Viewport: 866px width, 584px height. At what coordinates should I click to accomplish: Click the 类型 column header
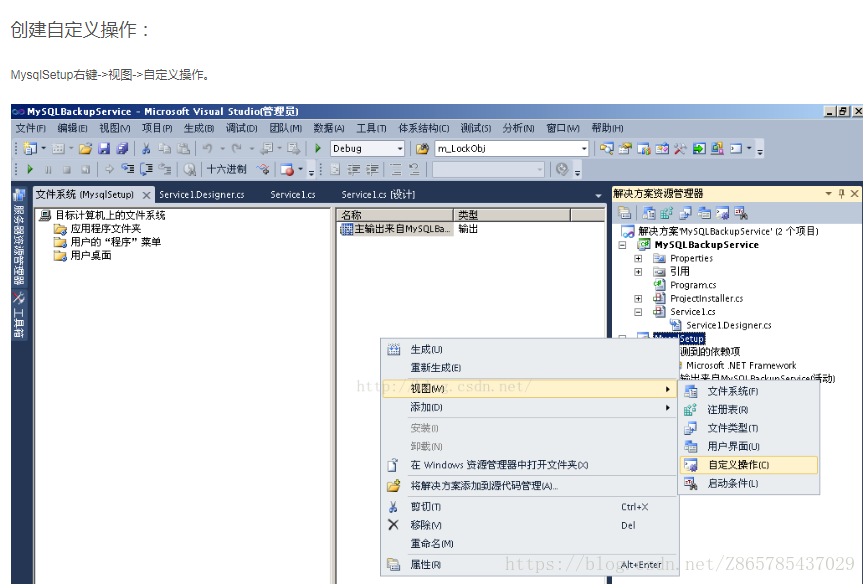(512, 215)
